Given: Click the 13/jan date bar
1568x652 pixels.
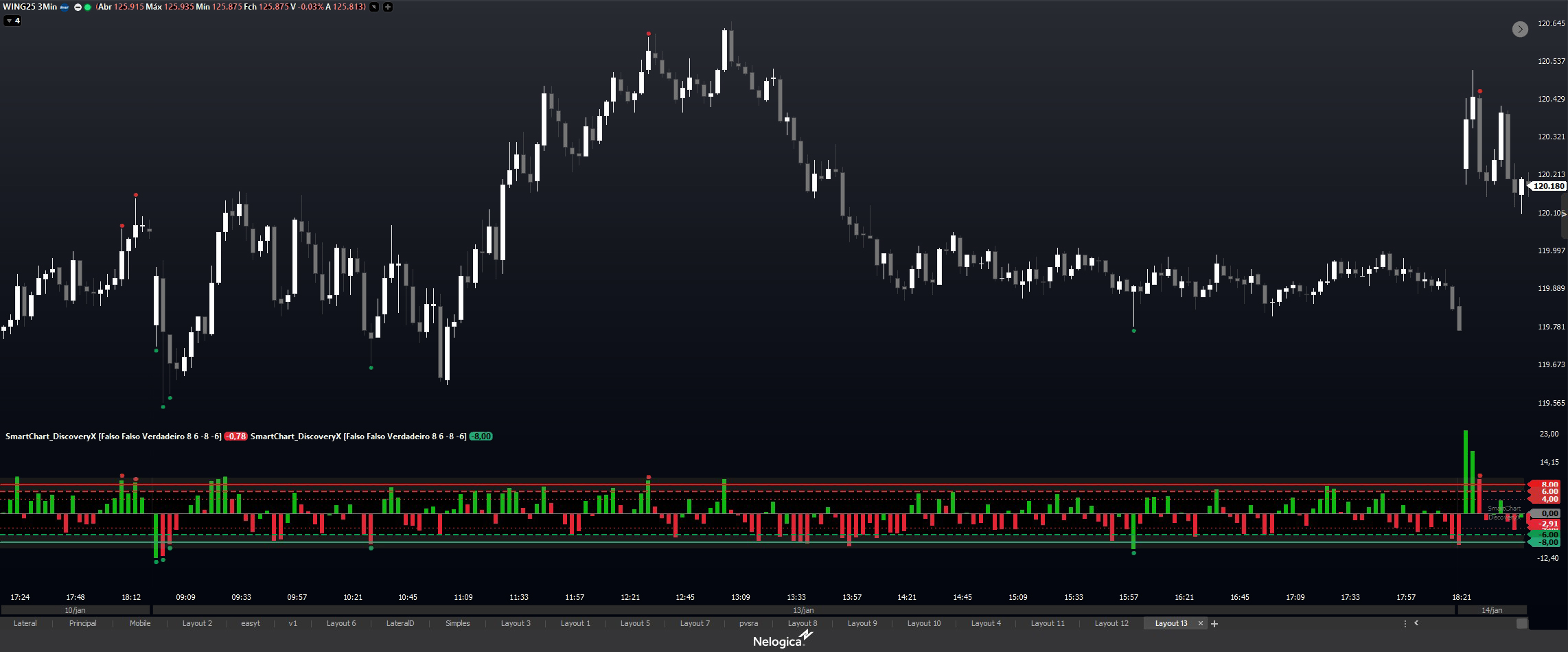Looking at the screenshot, I should click(x=803, y=610).
